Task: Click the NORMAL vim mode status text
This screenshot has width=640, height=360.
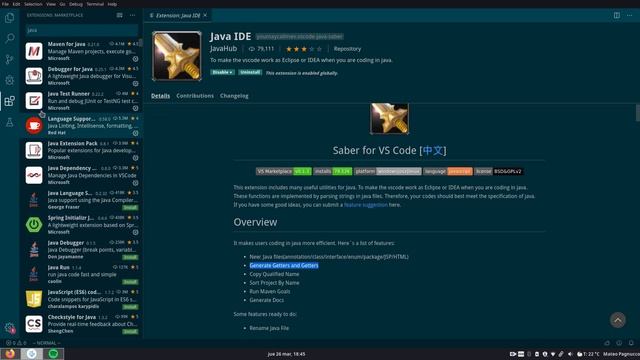Action: [46, 343]
